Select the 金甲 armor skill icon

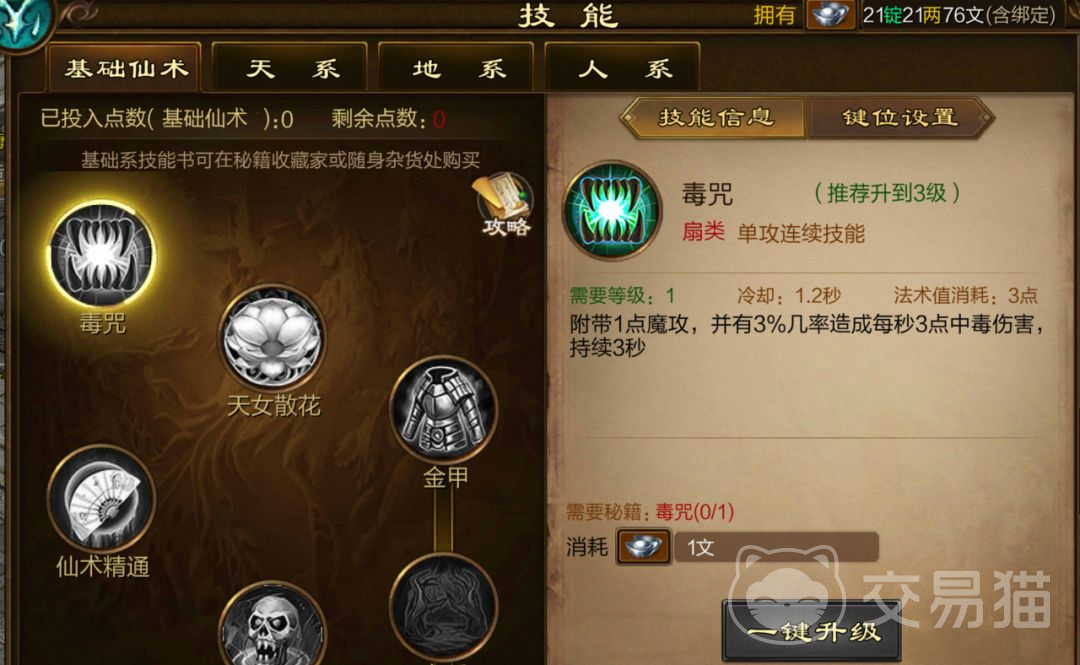pos(443,409)
